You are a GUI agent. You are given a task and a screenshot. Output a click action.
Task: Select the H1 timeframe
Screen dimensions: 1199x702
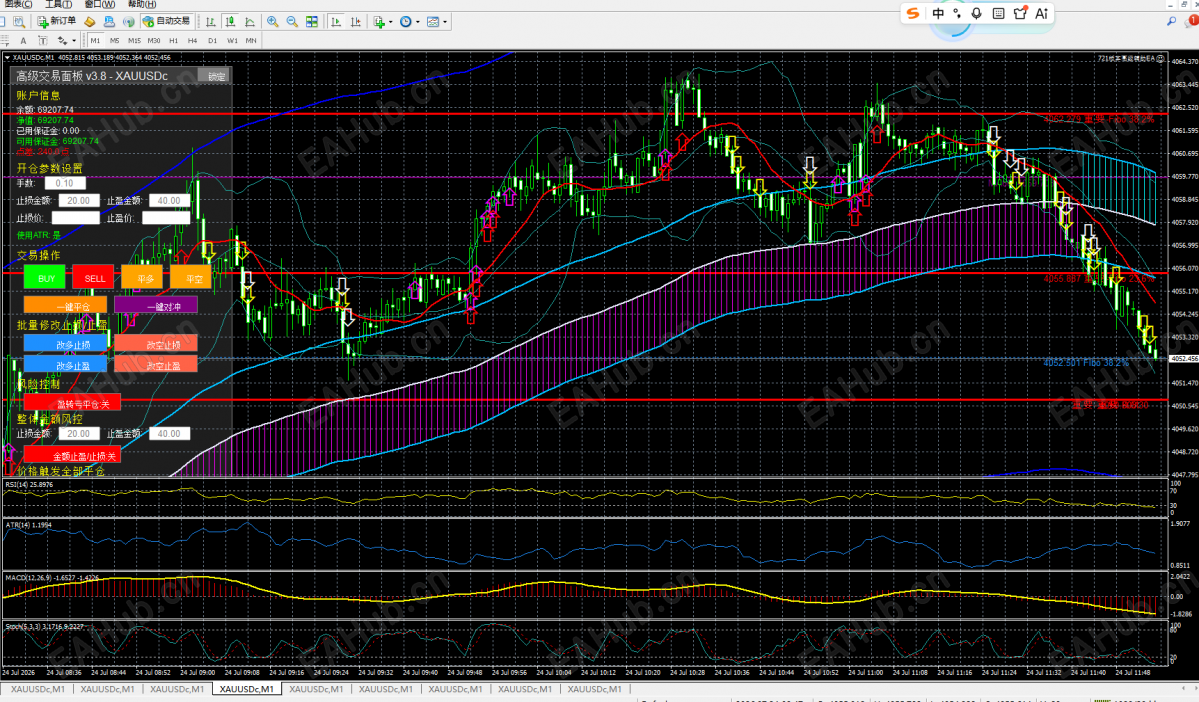[x=174, y=41]
